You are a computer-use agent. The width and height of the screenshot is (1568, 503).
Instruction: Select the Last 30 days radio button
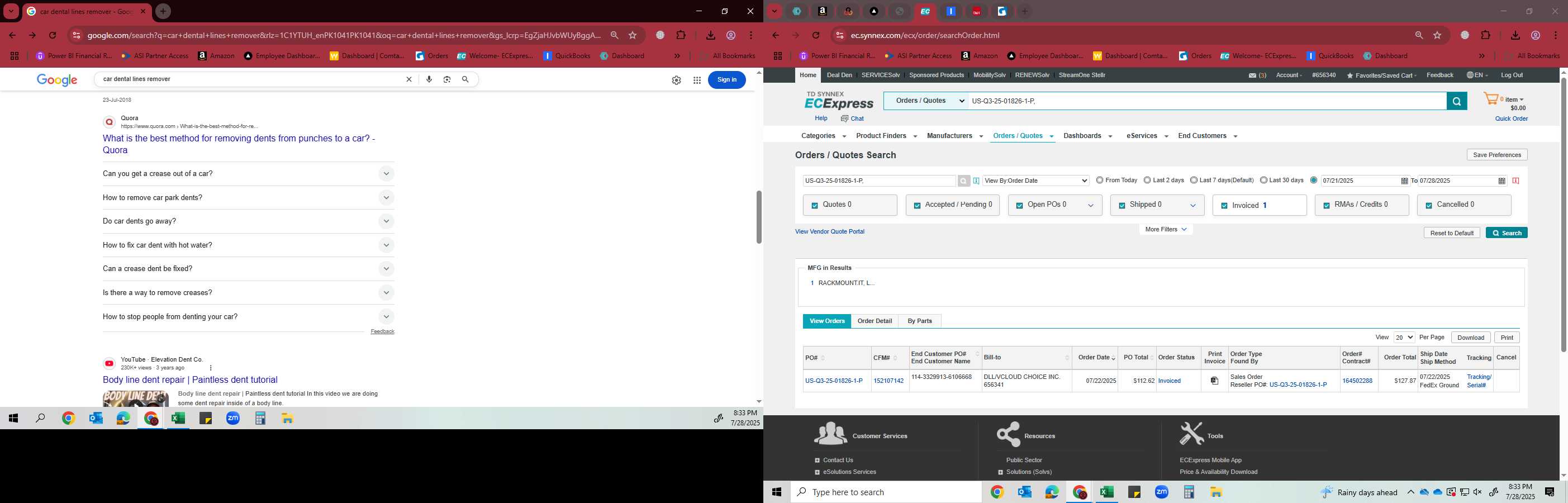click(1263, 181)
